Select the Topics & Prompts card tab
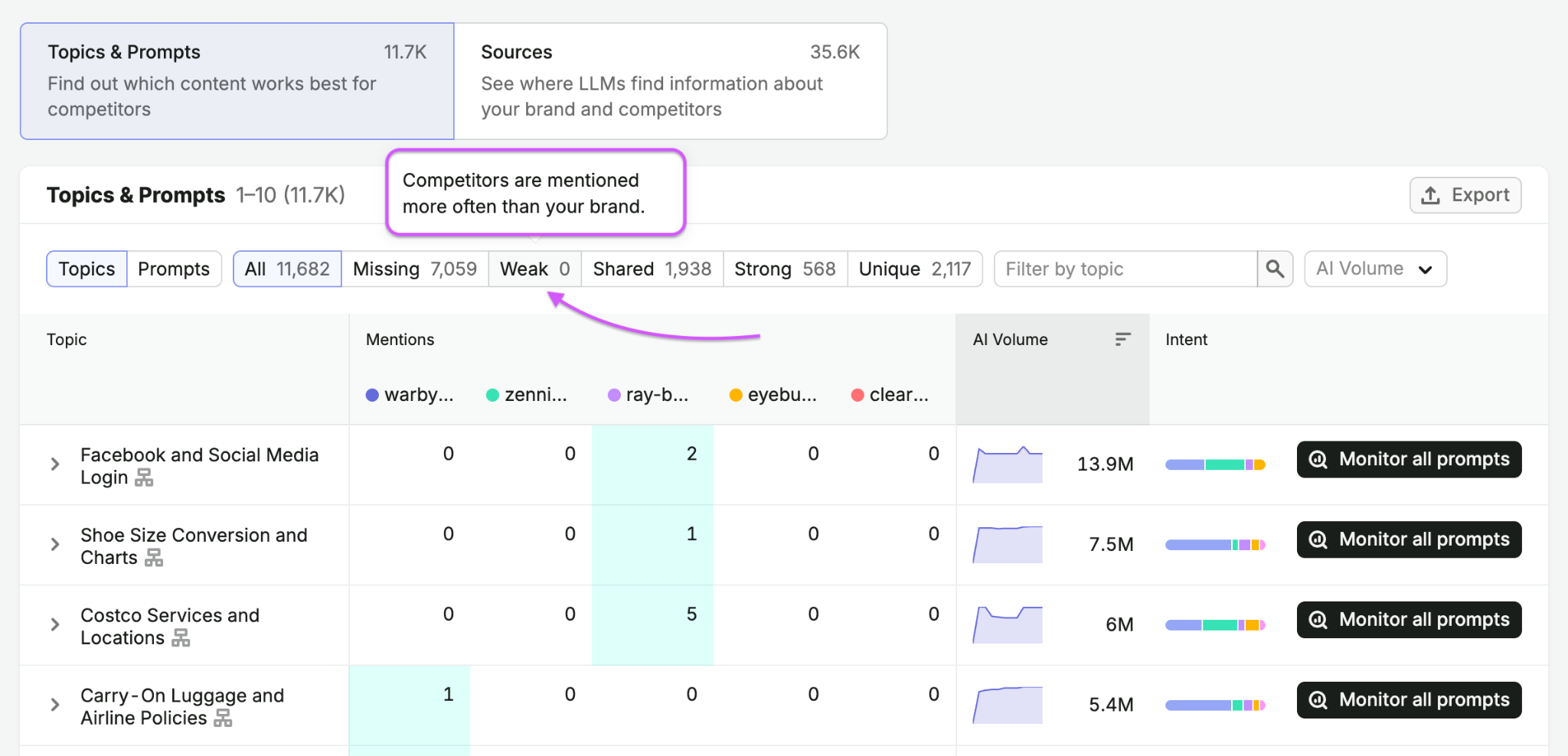This screenshot has width=1568, height=756. tap(237, 81)
